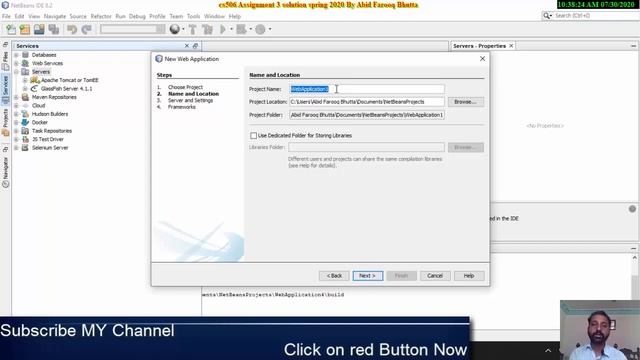Click the New Project toolbar icon
The width and height of the screenshot is (640, 360).
click(25, 29)
